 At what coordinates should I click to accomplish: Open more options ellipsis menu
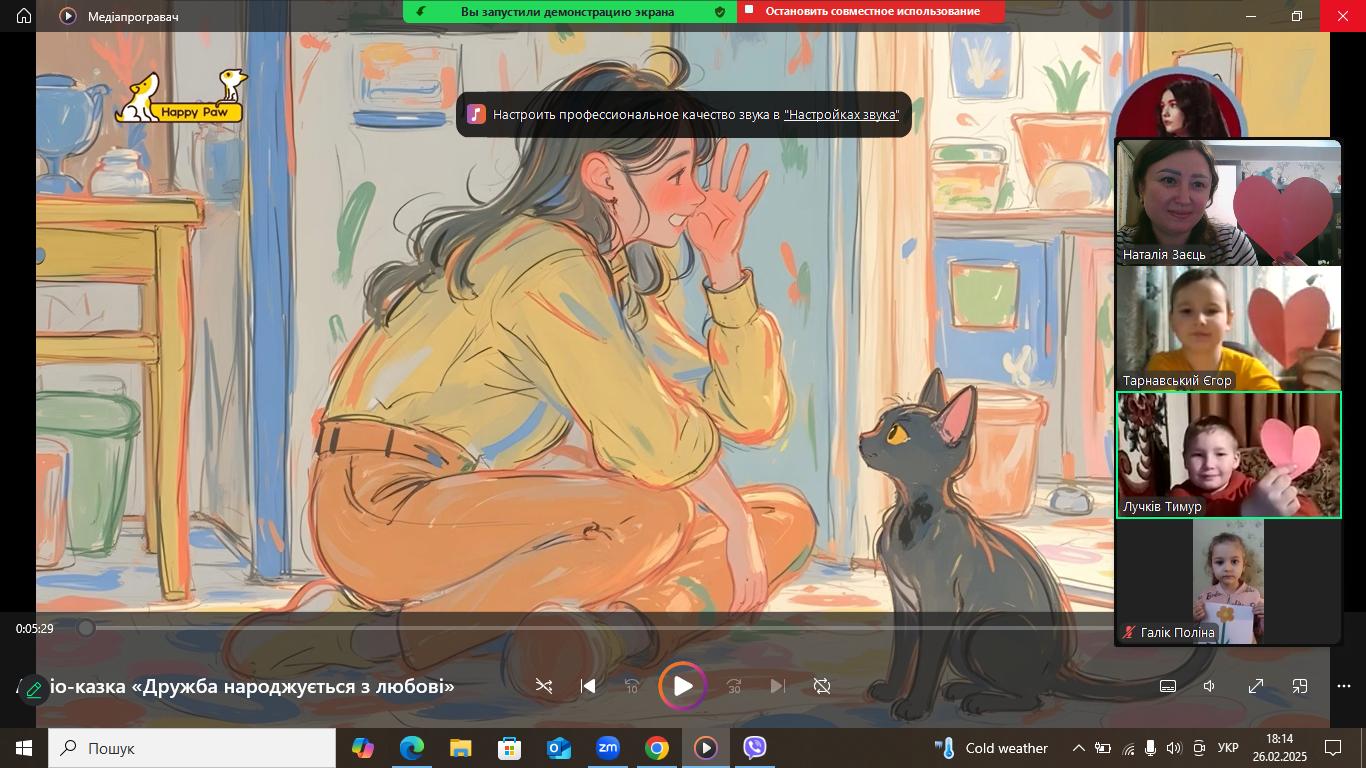[1344, 686]
